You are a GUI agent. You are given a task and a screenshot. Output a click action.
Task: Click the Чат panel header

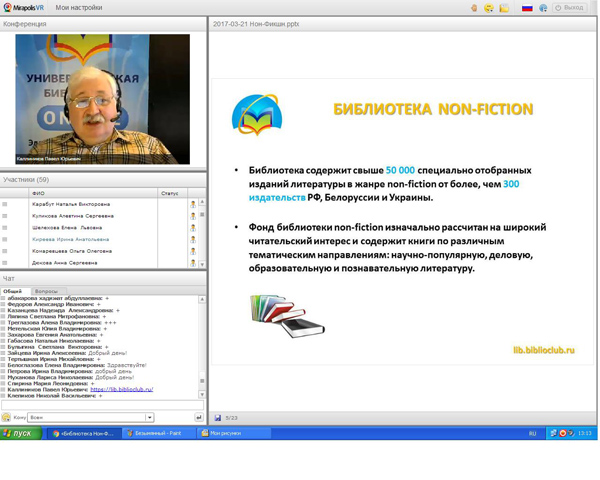click(x=103, y=279)
